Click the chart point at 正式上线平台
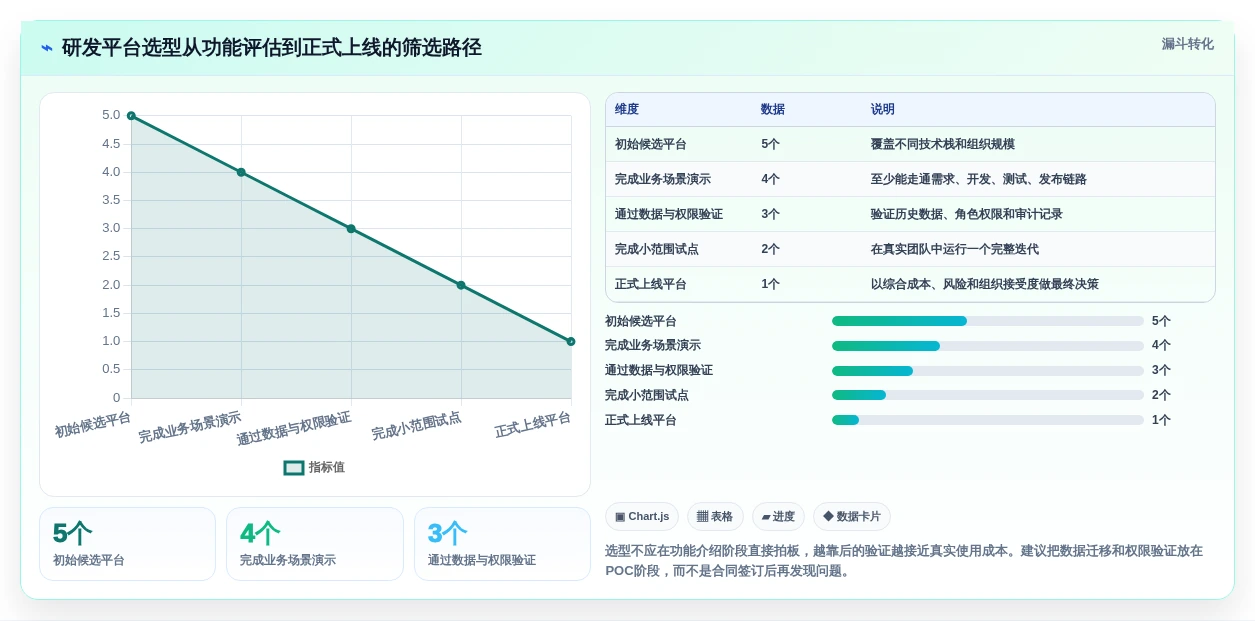Image resolution: width=1255 pixels, height=621 pixels. point(571,341)
